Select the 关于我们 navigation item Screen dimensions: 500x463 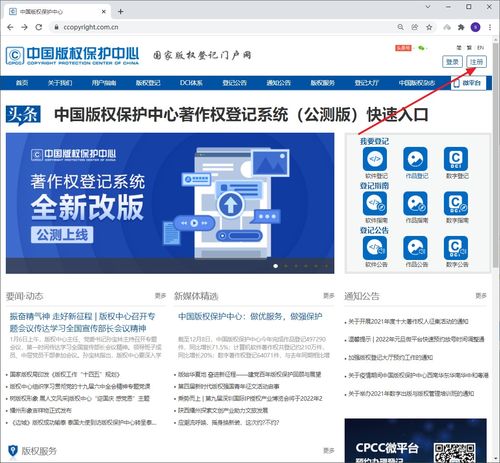[60, 83]
